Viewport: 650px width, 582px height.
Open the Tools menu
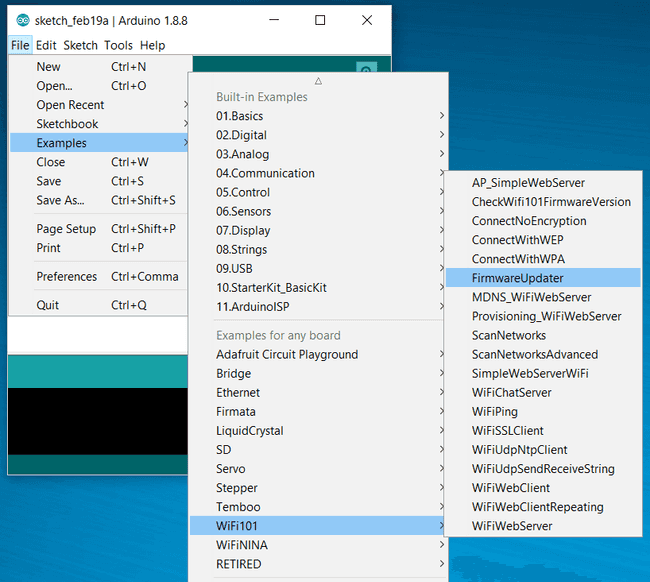(x=118, y=45)
